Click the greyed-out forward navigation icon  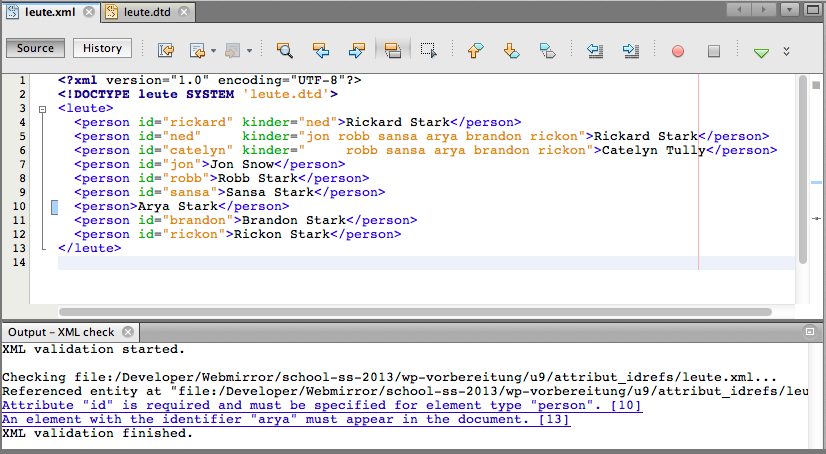(x=232, y=51)
